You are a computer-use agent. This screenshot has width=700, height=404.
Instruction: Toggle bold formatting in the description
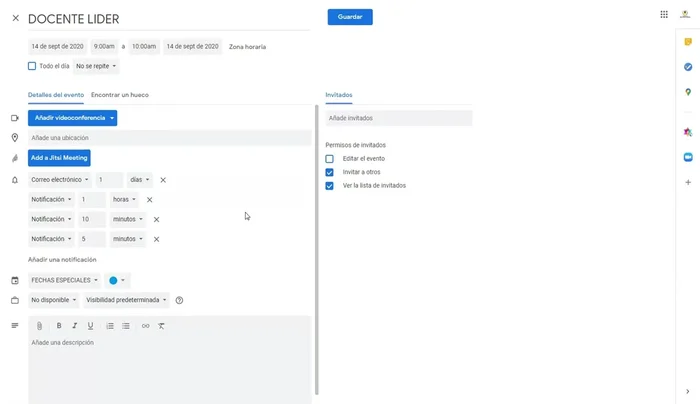[58, 326]
